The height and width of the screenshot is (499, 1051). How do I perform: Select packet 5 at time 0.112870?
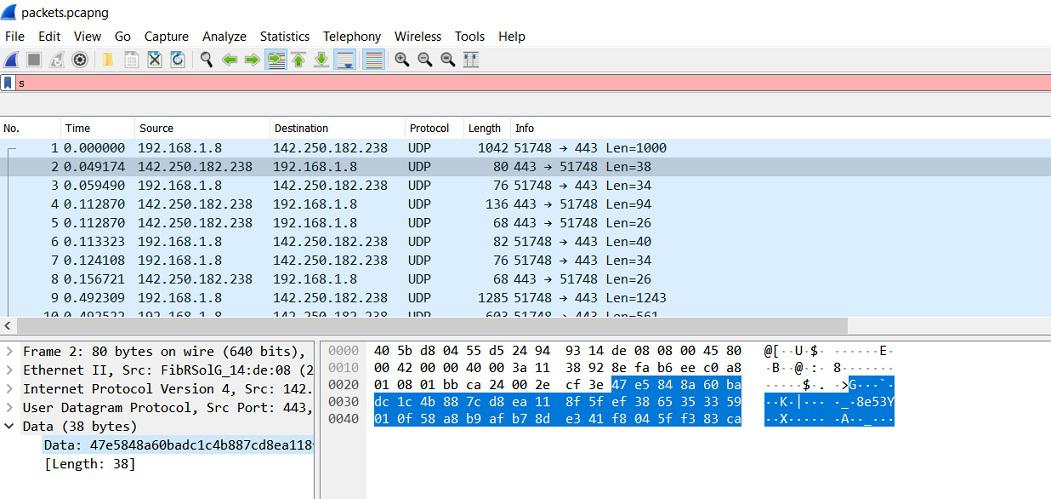[526, 223]
